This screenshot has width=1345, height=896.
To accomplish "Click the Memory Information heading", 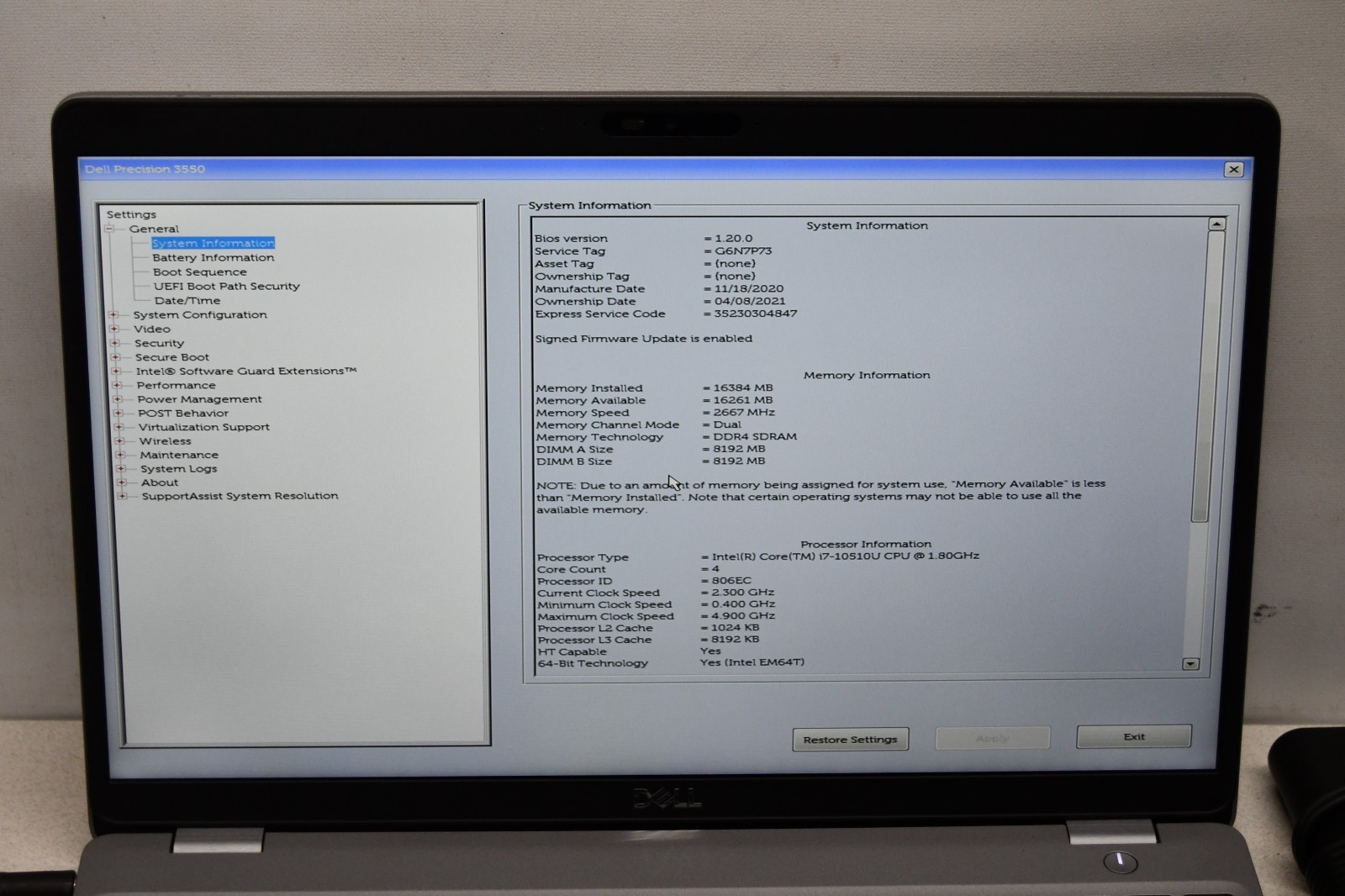I will (x=867, y=376).
